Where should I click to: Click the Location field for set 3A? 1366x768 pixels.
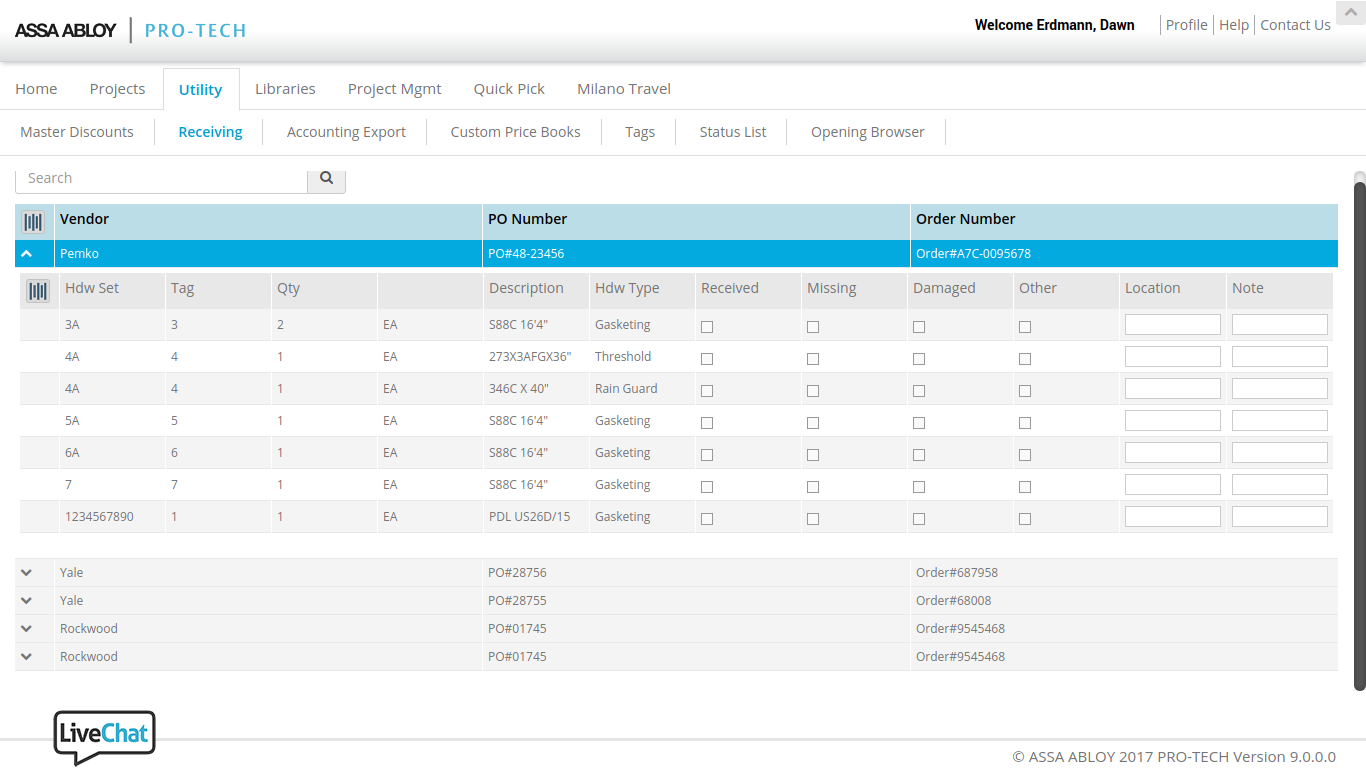click(1173, 325)
